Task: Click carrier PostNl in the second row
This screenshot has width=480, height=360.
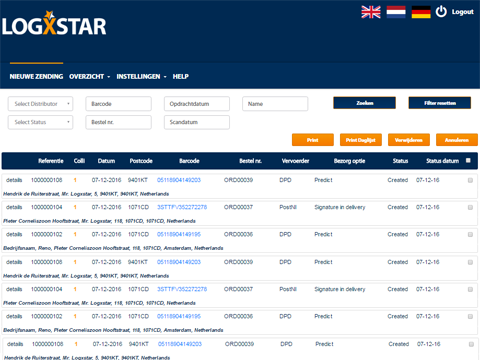Action: coord(288,207)
